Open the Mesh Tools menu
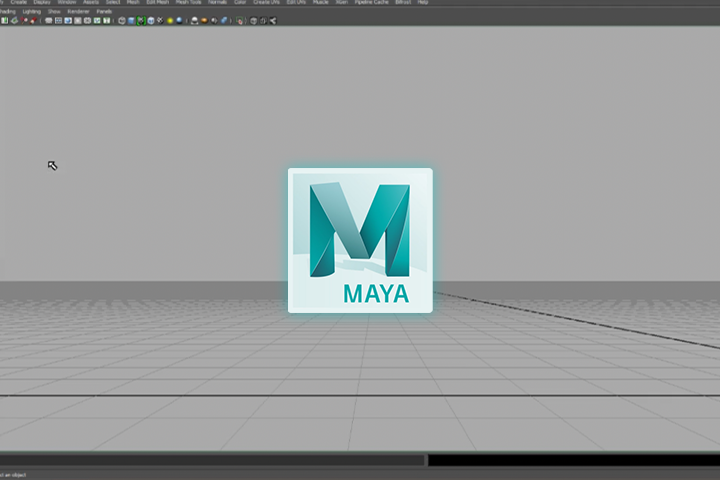The height and width of the screenshot is (480, 720). click(188, 2)
